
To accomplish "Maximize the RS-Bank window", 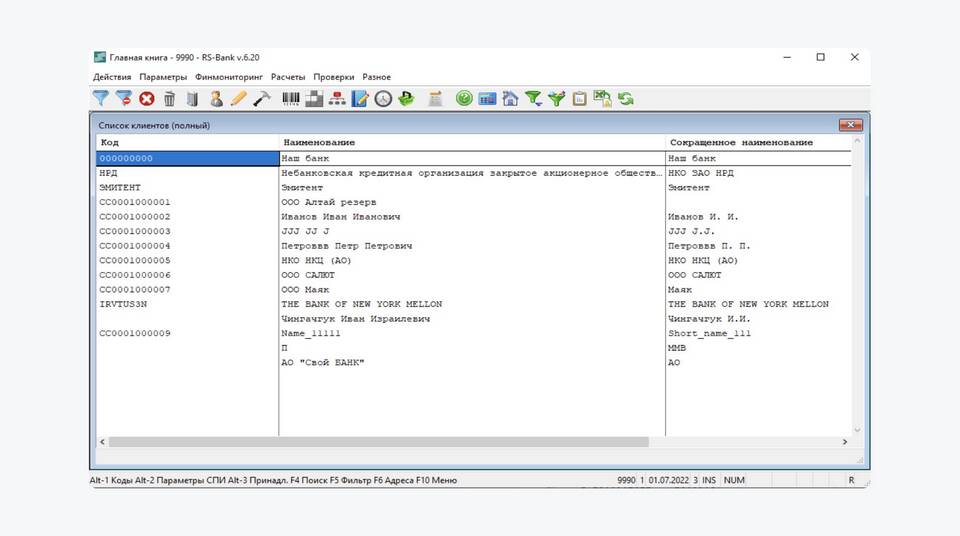I will coord(820,57).
